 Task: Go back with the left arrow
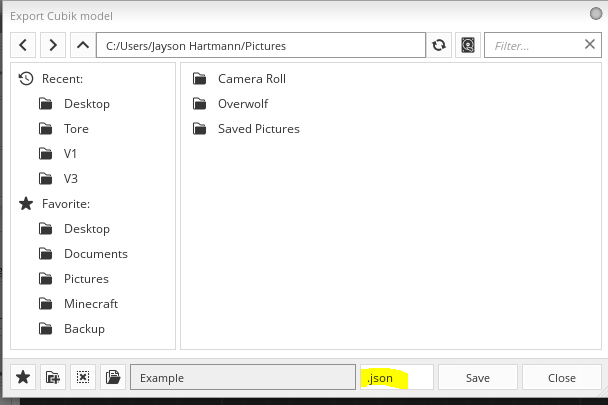tap(23, 45)
